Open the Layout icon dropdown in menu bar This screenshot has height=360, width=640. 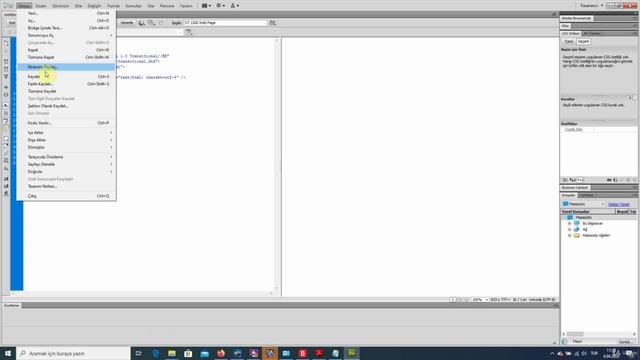point(206,6)
